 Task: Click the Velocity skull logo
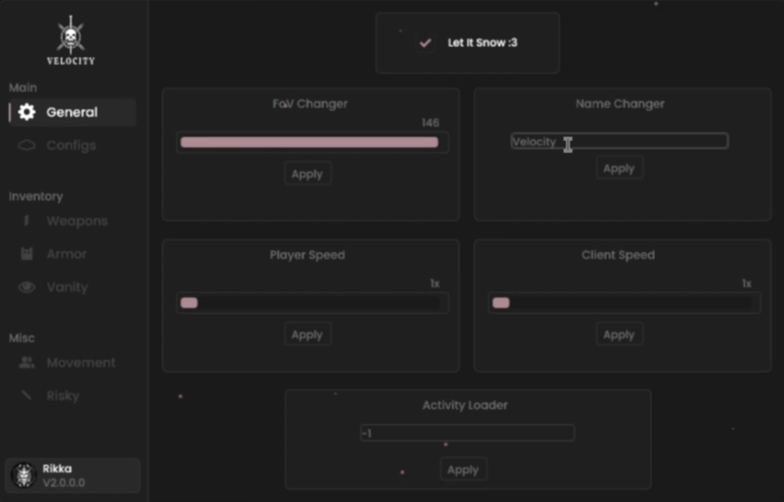pos(70,40)
